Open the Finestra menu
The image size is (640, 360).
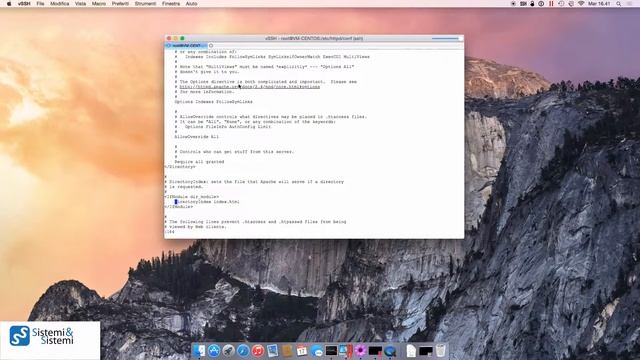tap(171, 4)
